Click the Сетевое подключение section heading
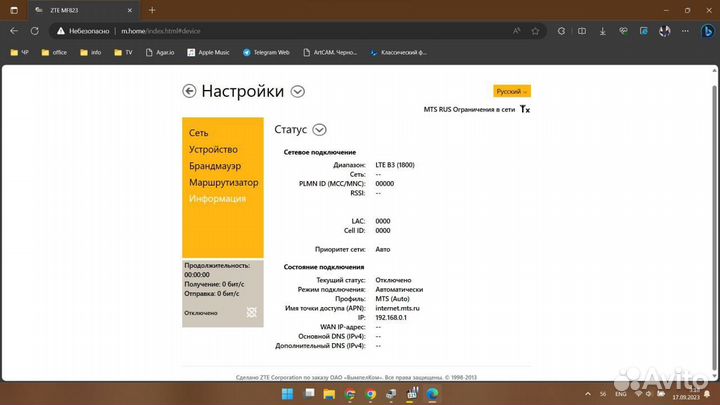 tap(320, 152)
